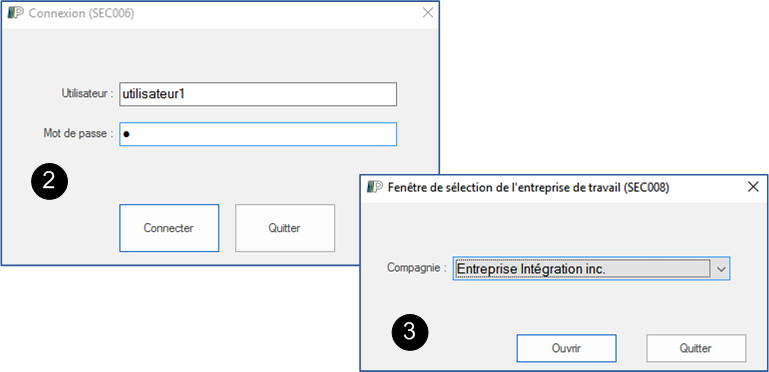Image resolution: width=769 pixels, height=372 pixels.
Task: Click the Utilisateur label
Action: 87,94
